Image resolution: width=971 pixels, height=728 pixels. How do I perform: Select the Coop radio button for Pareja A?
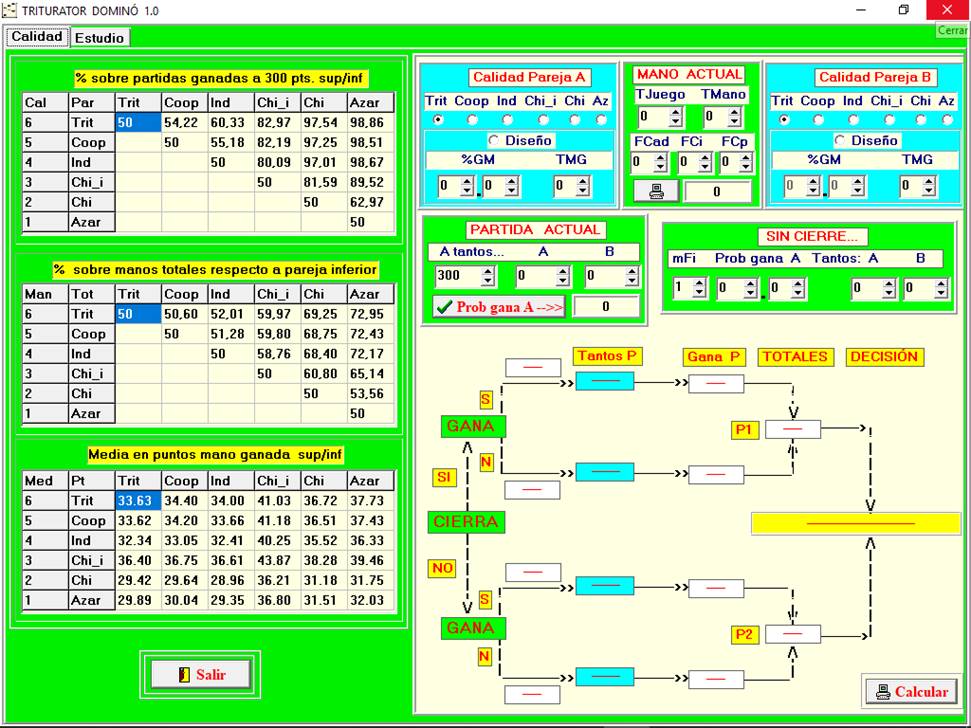coord(472,120)
